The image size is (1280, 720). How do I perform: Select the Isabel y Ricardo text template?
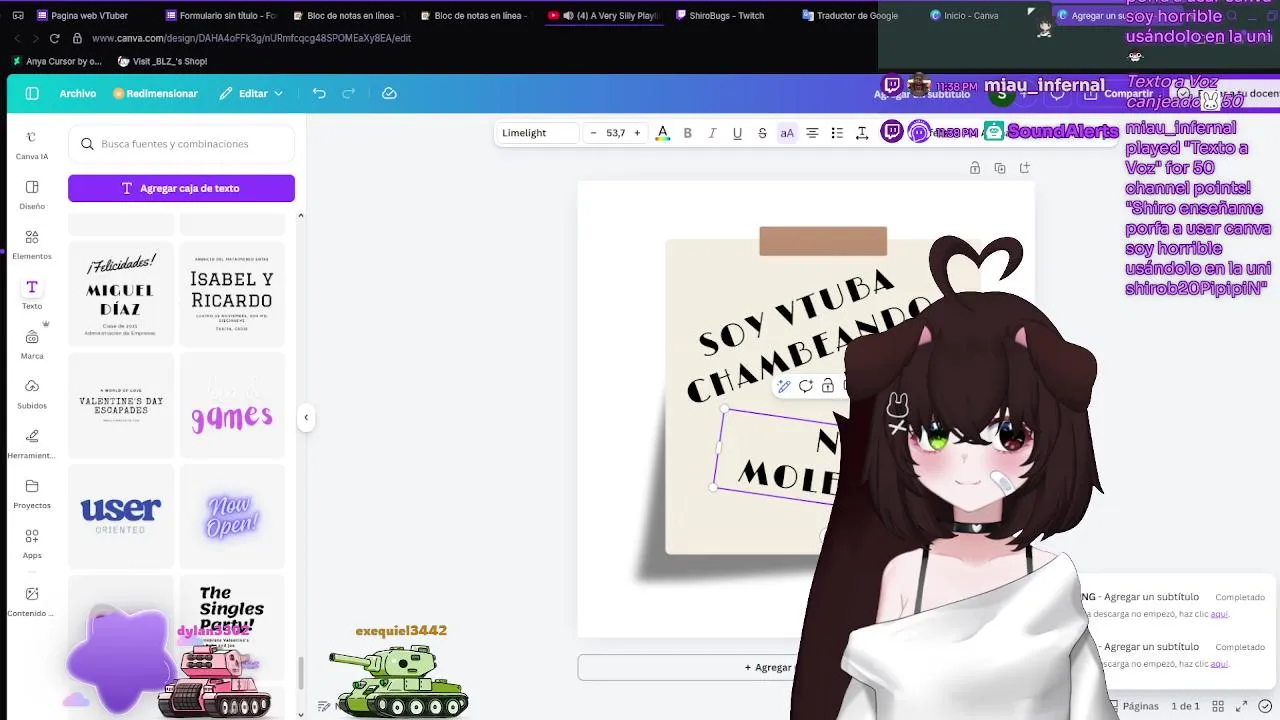(x=232, y=294)
